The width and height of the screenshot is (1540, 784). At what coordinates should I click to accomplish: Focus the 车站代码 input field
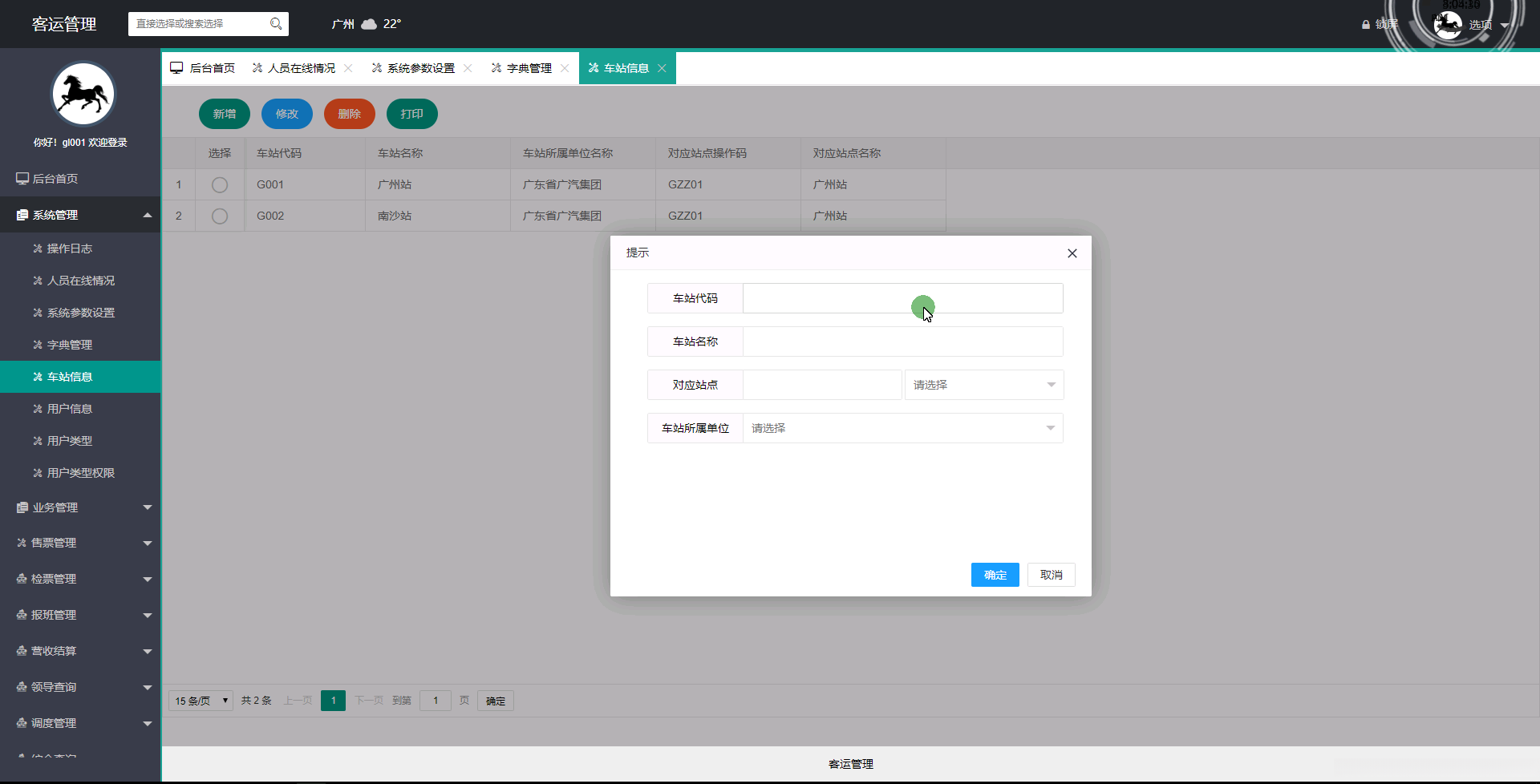pos(903,298)
